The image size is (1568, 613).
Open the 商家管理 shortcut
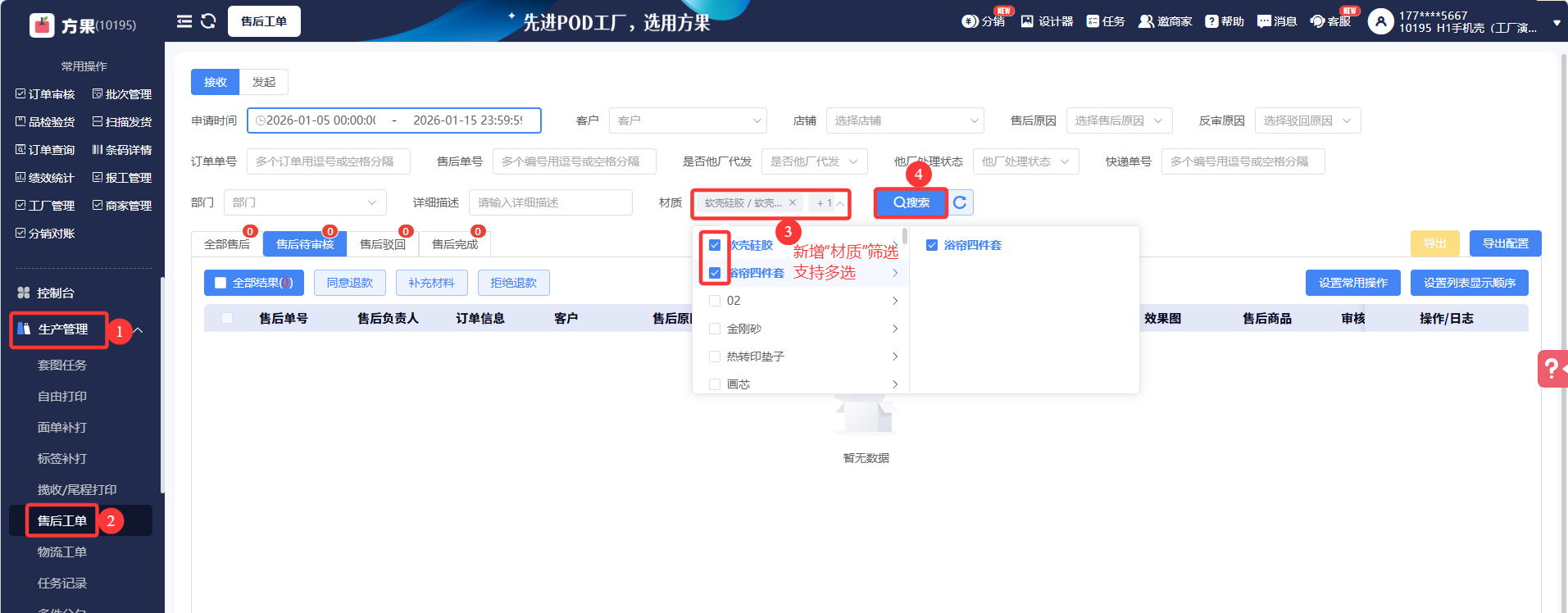[x=122, y=206]
